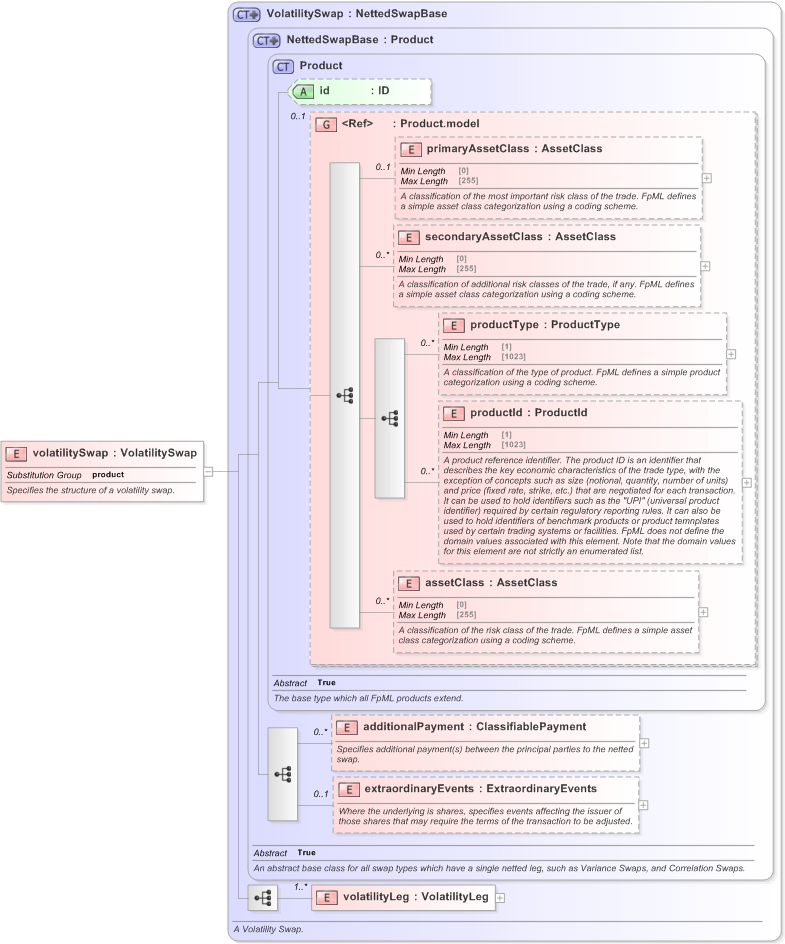The height and width of the screenshot is (944, 785).
Task: Expand the assetClass element
Action: [x=703, y=612]
